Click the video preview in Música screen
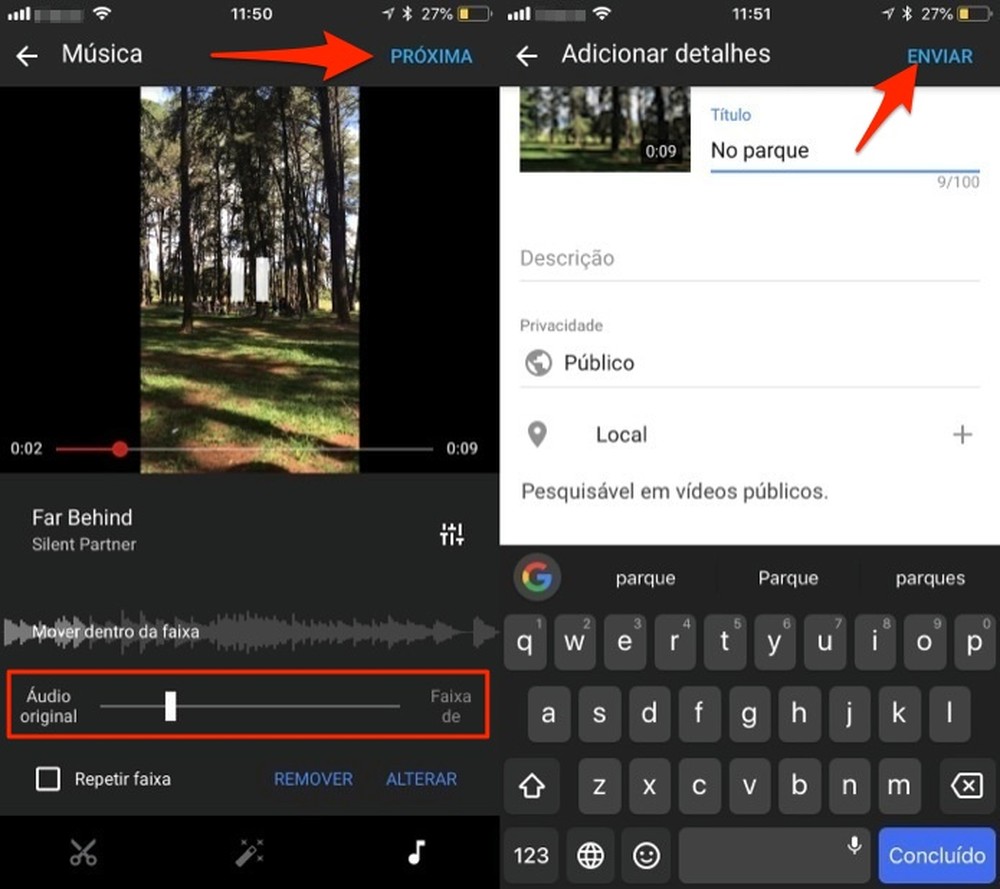Screen dimensions: 1000x889 click(x=249, y=279)
